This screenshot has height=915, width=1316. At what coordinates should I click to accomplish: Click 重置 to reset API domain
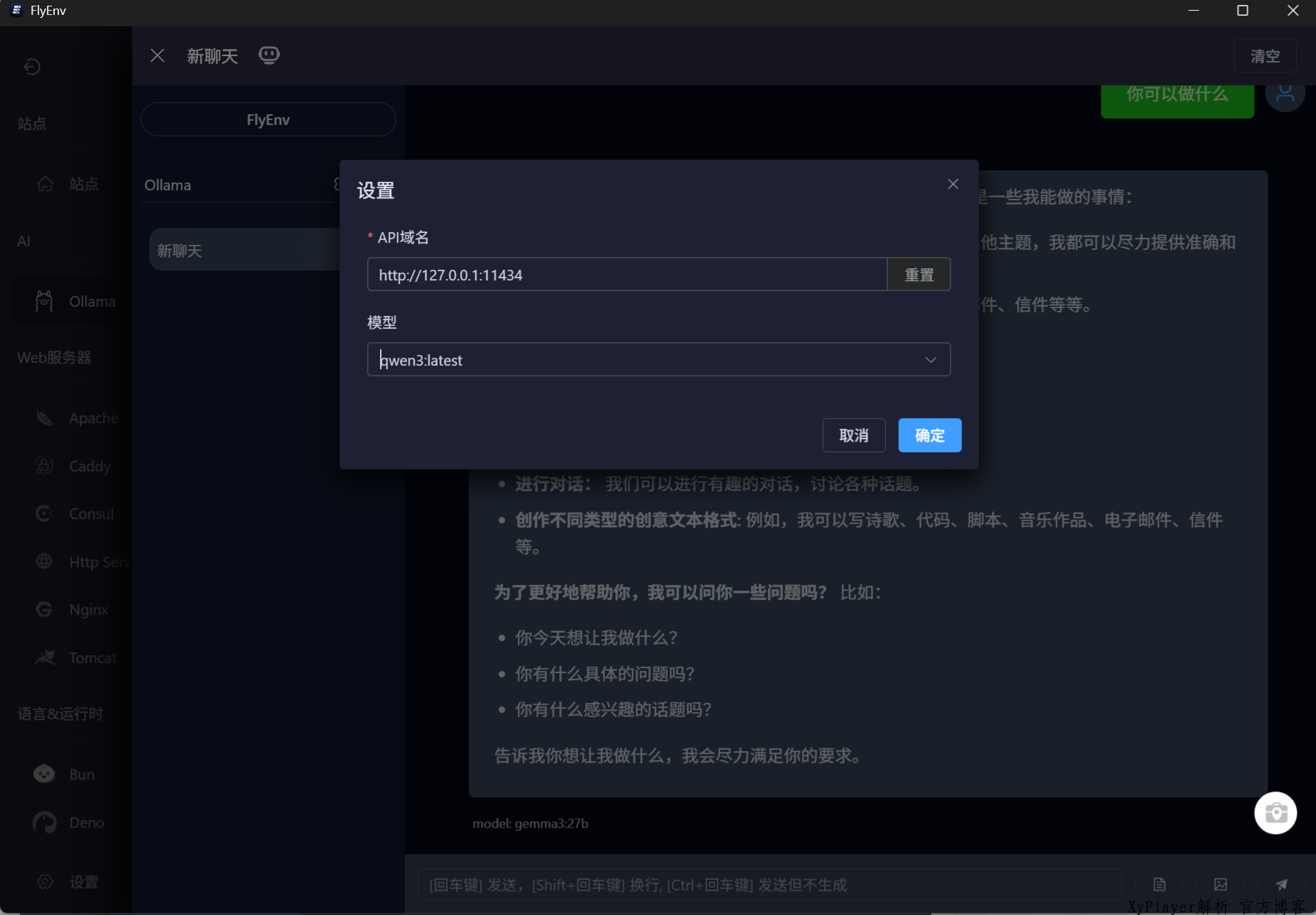point(918,275)
